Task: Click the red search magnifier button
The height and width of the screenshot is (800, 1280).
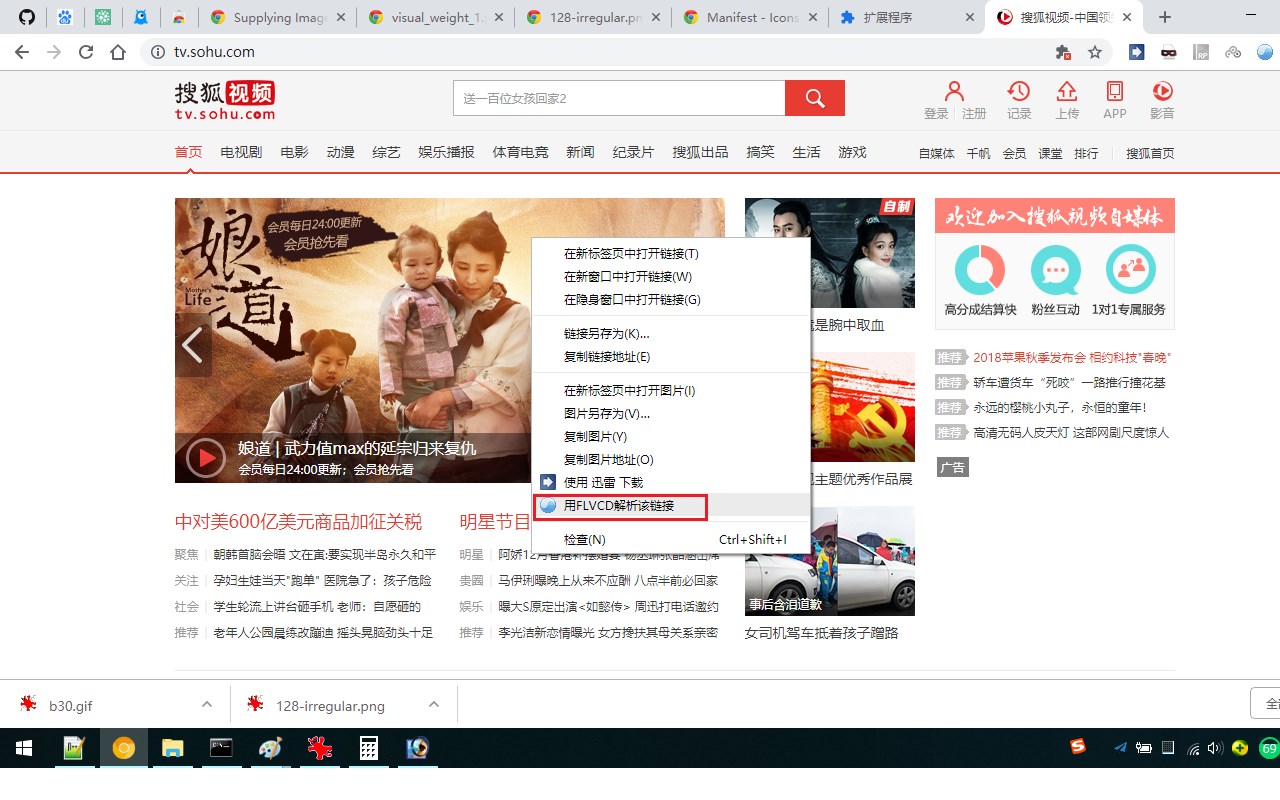Action: click(815, 98)
